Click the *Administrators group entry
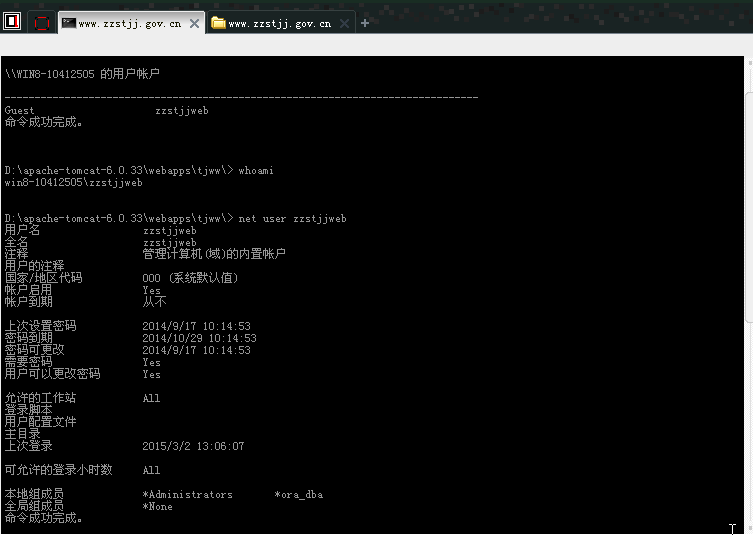Screen dimensions: 753x535 coord(188,494)
